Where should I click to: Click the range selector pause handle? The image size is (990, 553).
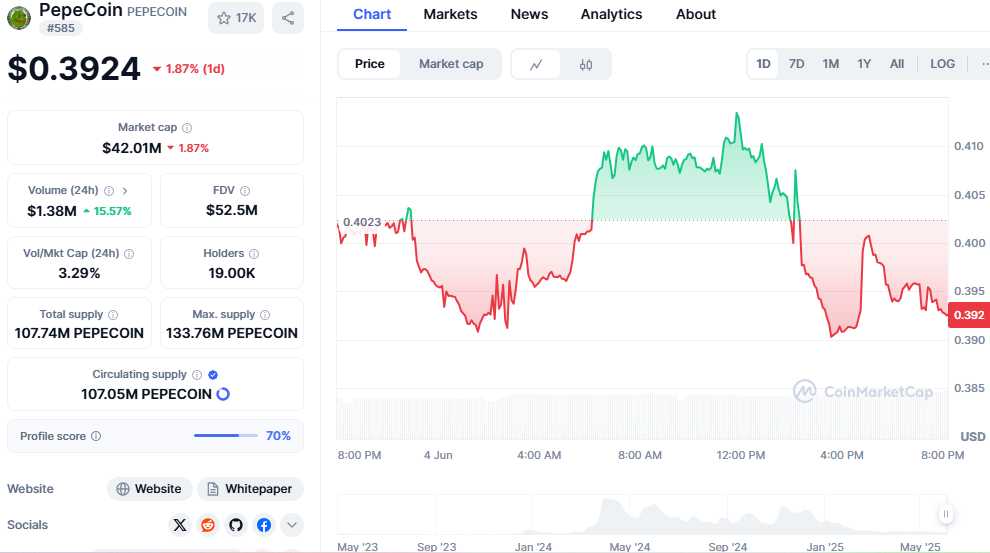[x=946, y=514]
